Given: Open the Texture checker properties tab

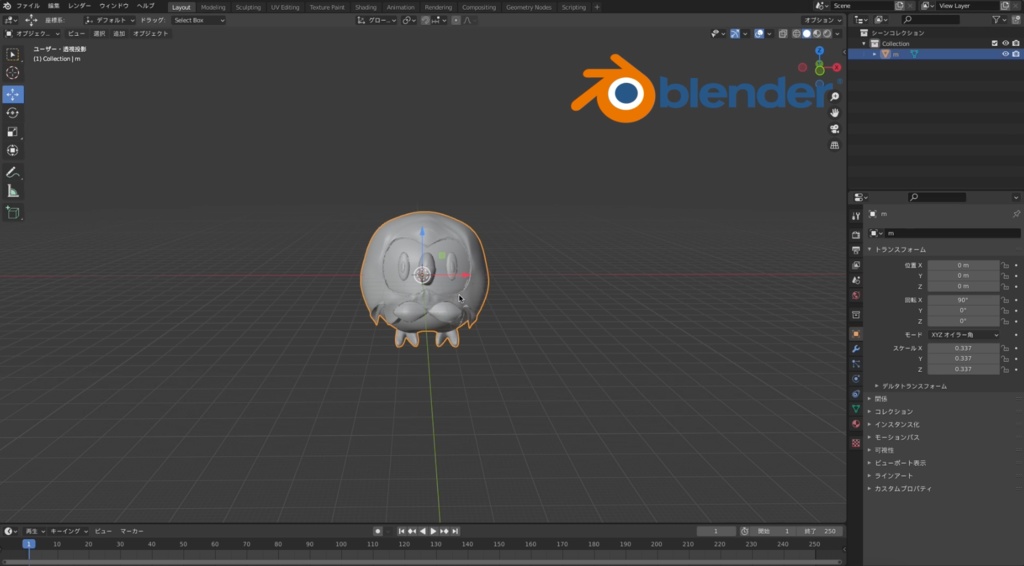Looking at the screenshot, I should click(856, 443).
